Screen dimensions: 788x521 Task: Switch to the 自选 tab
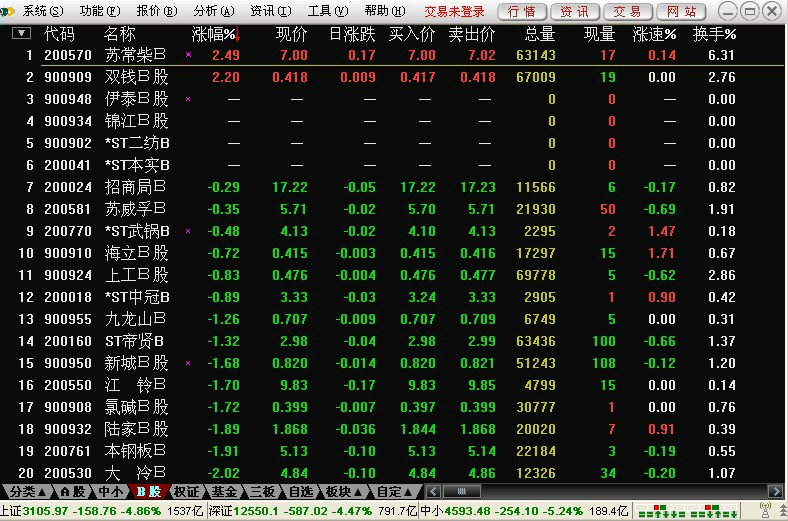(301, 492)
